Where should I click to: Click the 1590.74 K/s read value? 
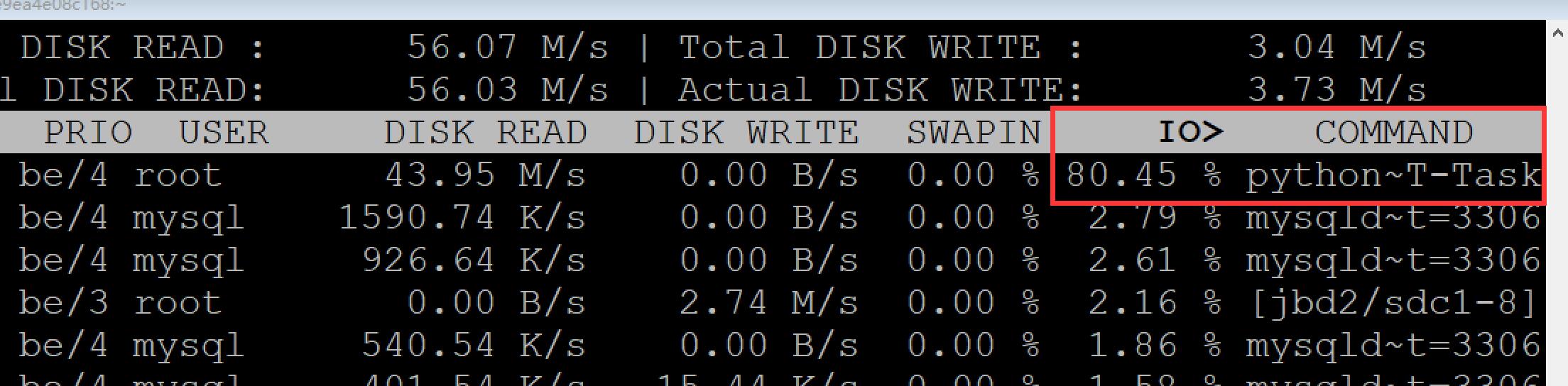(462, 218)
